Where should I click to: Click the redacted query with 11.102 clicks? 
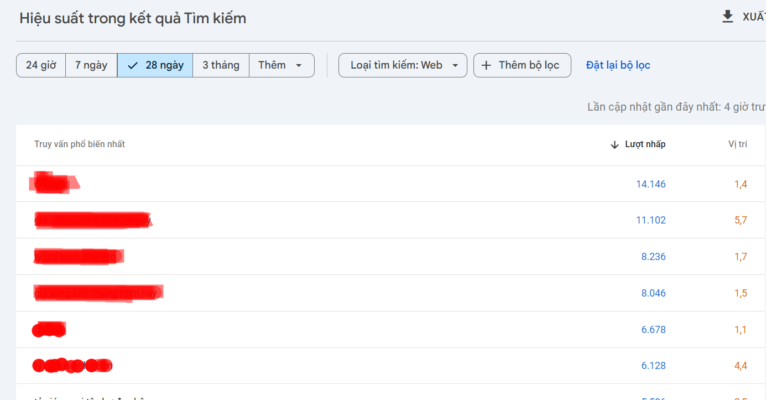click(x=92, y=219)
